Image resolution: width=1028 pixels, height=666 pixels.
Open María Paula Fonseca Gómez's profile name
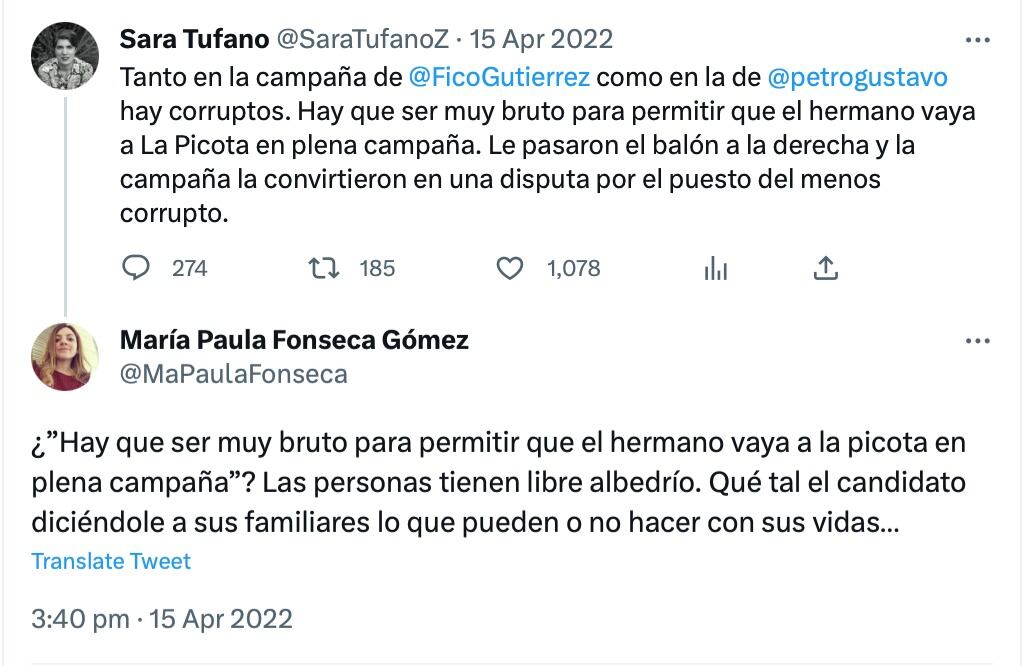click(294, 340)
